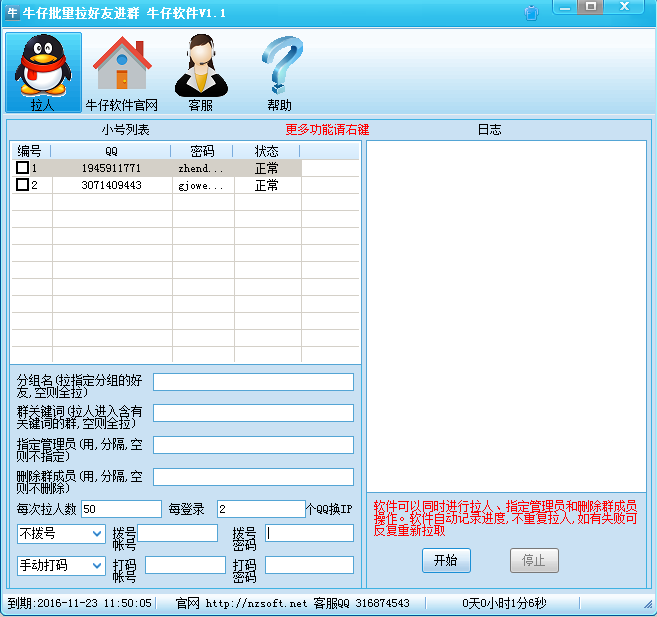This screenshot has height=617, width=657.
Task: Open the 不拨号 dial mode dropdown
Action: tap(61, 534)
